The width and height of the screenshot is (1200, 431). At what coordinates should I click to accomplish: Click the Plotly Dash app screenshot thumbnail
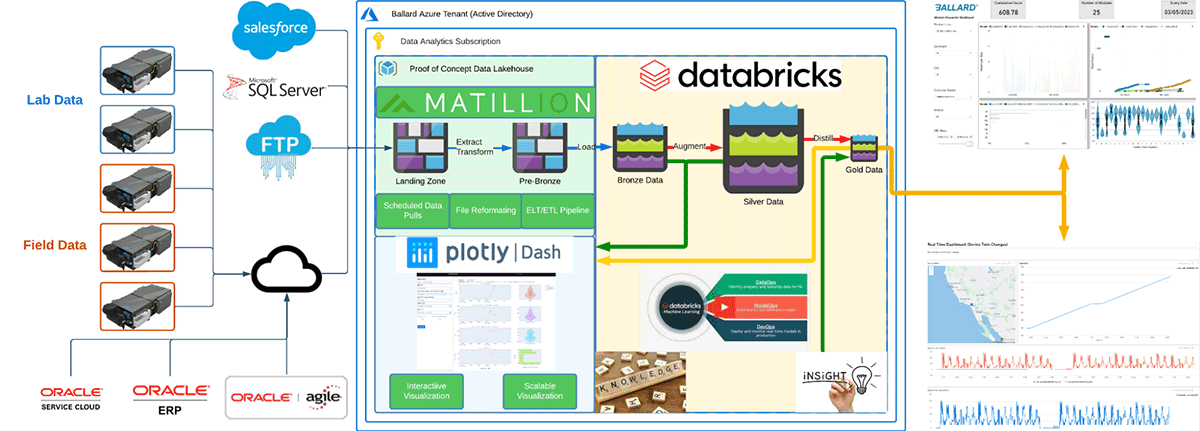pos(485,320)
